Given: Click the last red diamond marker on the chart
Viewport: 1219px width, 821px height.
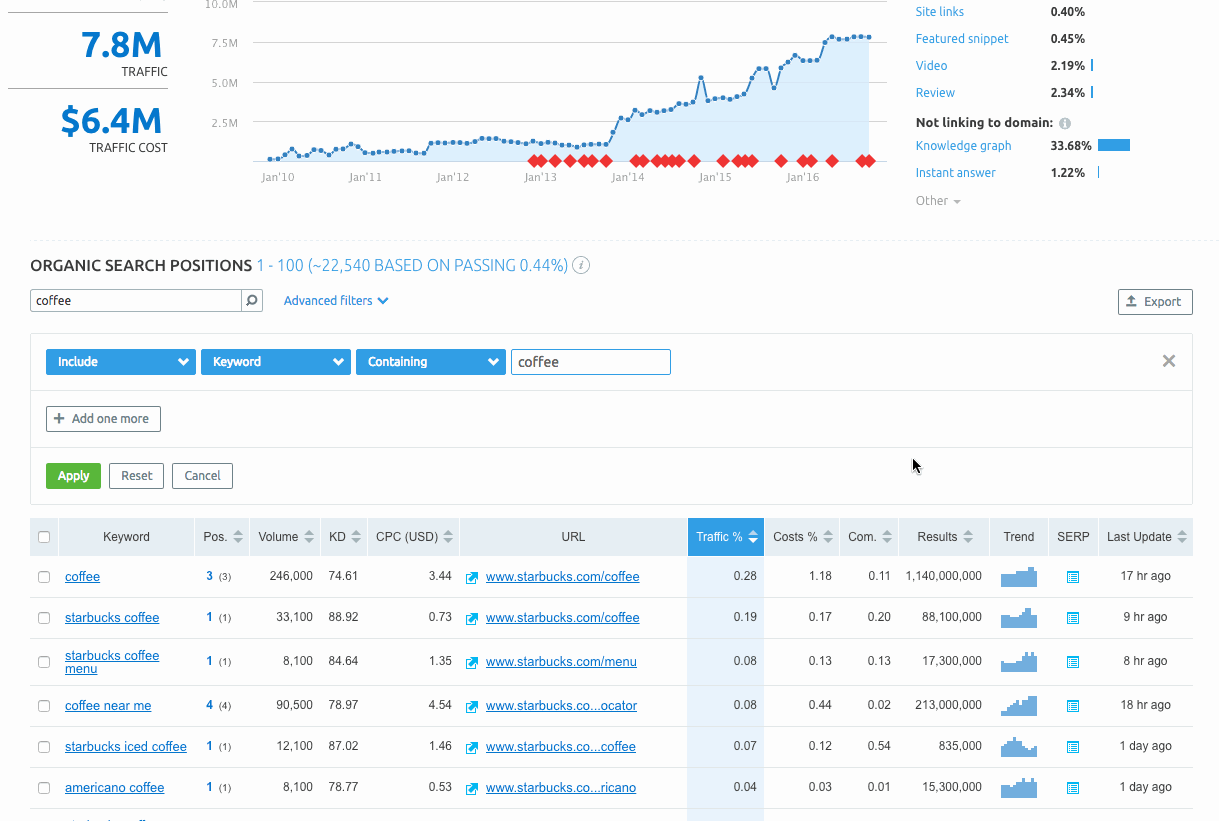Looking at the screenshot, I should pos(869,161).
